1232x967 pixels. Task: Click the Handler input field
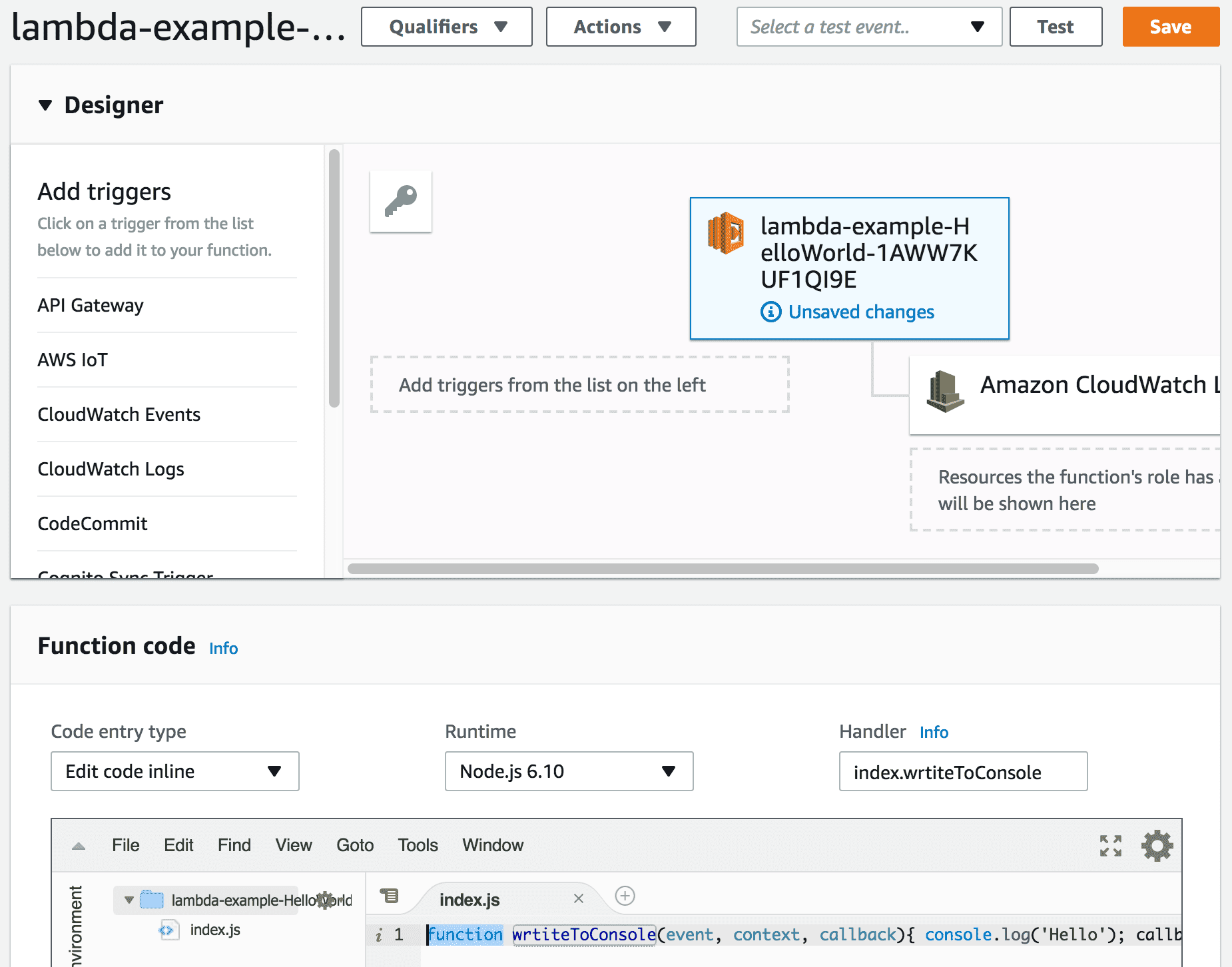click(x=963, y=771)
